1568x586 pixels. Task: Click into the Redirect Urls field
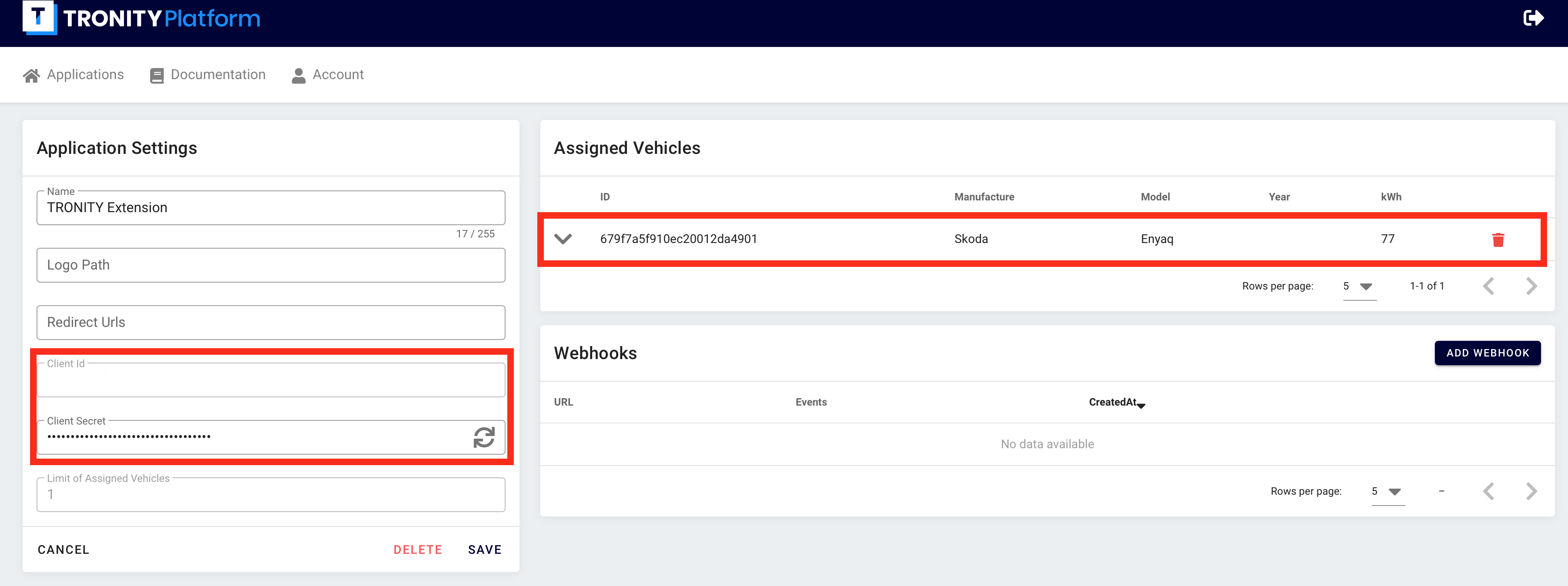click(x=271, y=323)
